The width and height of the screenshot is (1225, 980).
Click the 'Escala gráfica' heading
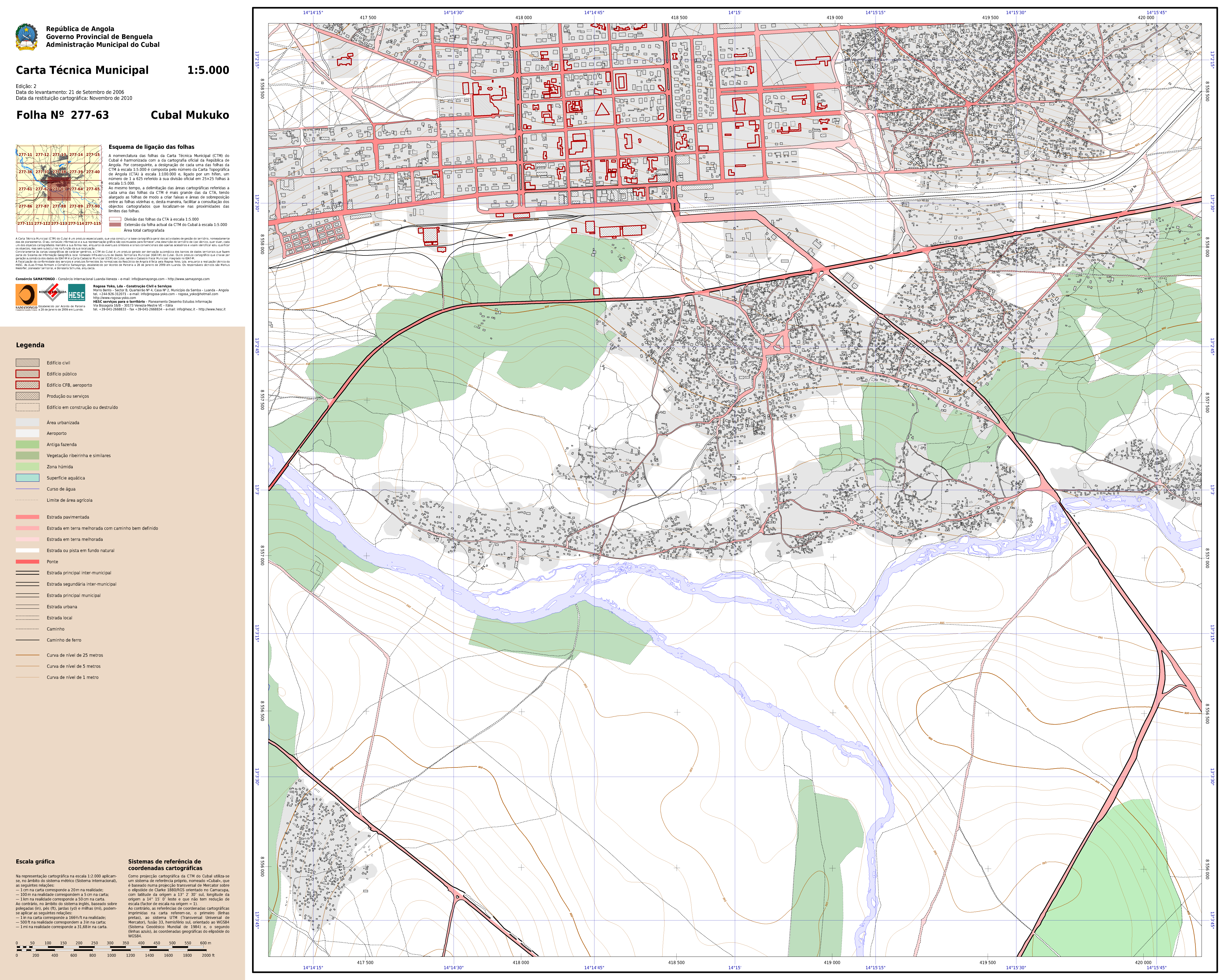(35, 861)
